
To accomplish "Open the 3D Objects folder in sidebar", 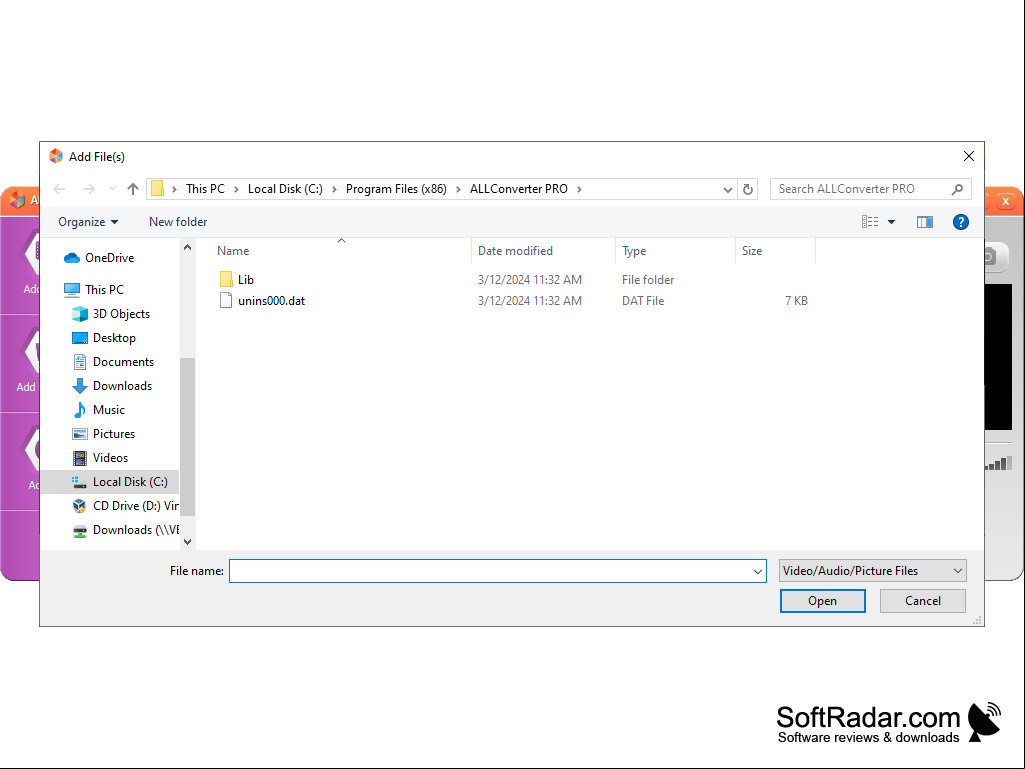I will tap(121, 314).
